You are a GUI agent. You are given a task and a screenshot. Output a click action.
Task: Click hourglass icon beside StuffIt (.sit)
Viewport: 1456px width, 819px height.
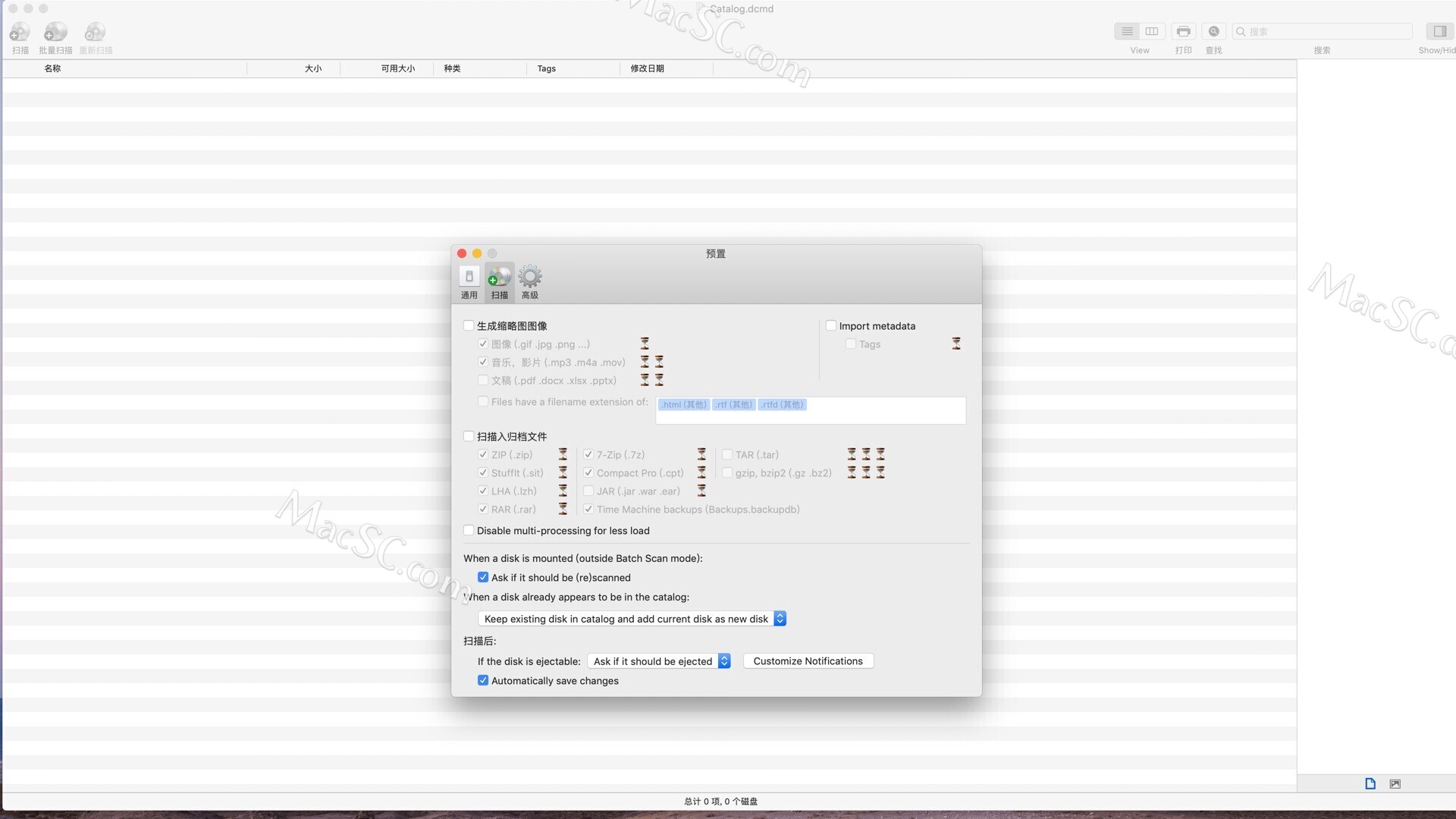tap(563, 472)
